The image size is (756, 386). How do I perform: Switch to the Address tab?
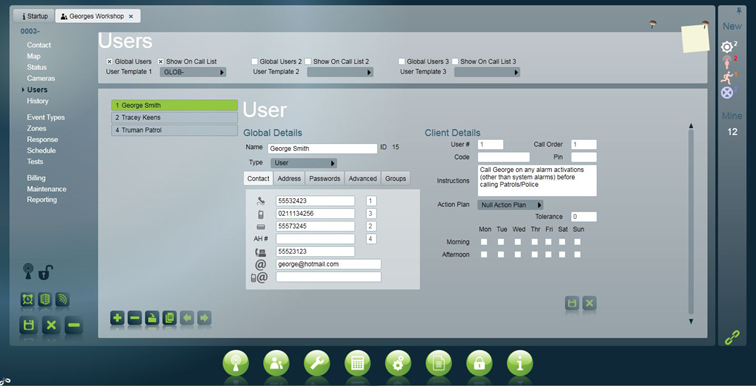point(289,178)
